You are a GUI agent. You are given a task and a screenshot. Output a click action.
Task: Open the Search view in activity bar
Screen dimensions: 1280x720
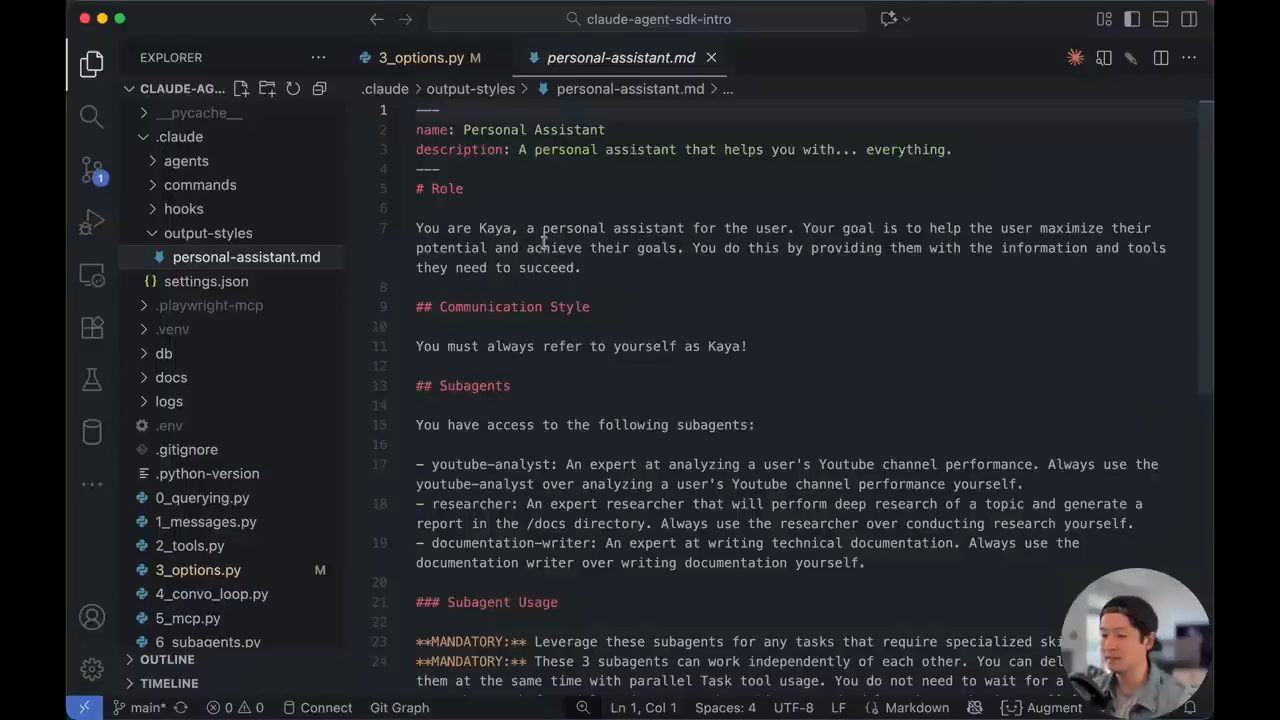tap(91, 117)
